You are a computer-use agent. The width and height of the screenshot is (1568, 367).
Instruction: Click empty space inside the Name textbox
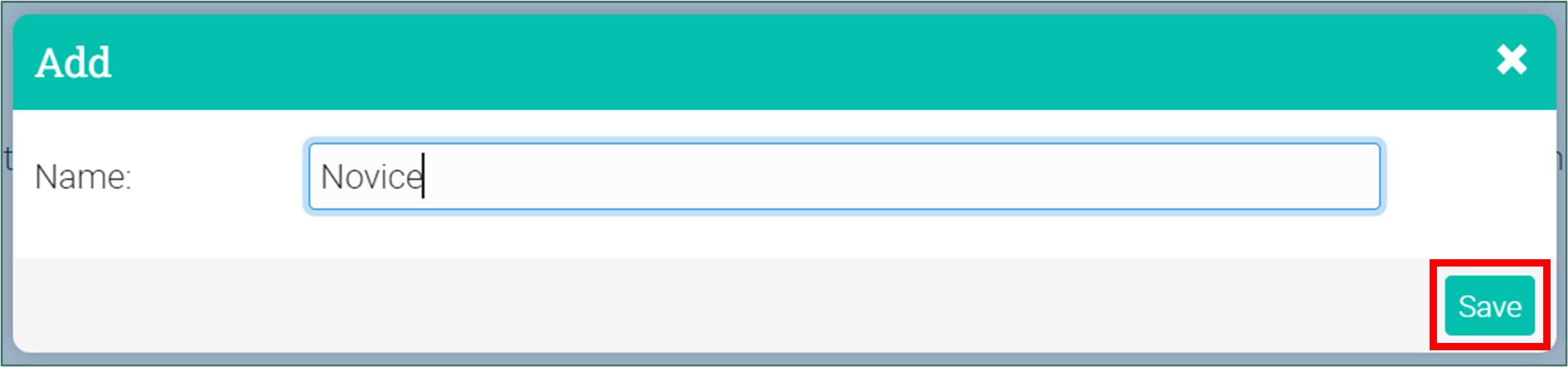coord(903,176)
